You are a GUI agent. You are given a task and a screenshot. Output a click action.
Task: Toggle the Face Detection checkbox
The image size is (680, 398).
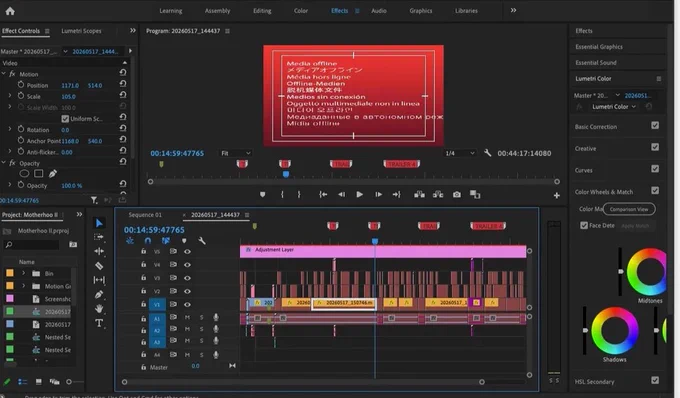(x=584, y=225)
